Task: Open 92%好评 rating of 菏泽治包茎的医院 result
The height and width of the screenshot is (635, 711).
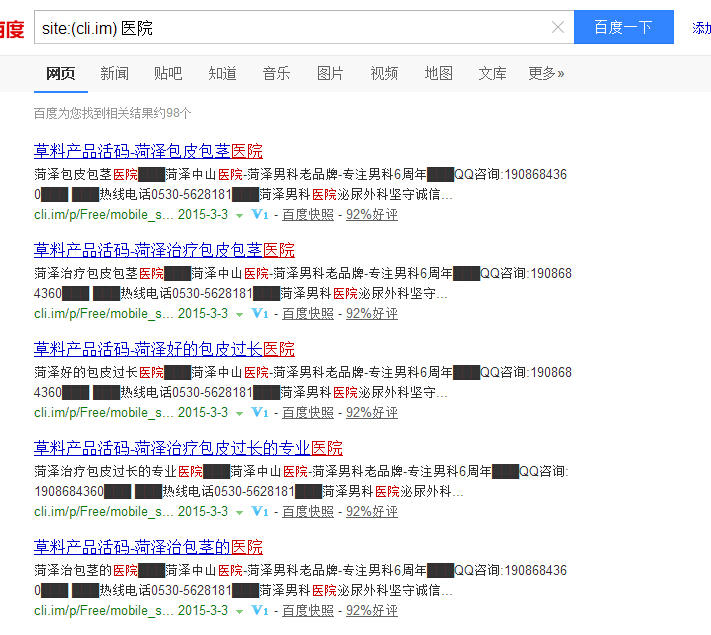Action: click(x=372, y=610)
